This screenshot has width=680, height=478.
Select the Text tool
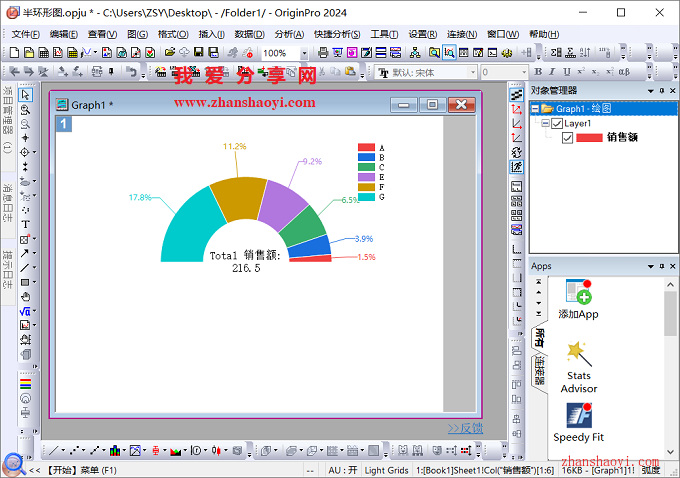pyautogui.click(x=25, y=224)
